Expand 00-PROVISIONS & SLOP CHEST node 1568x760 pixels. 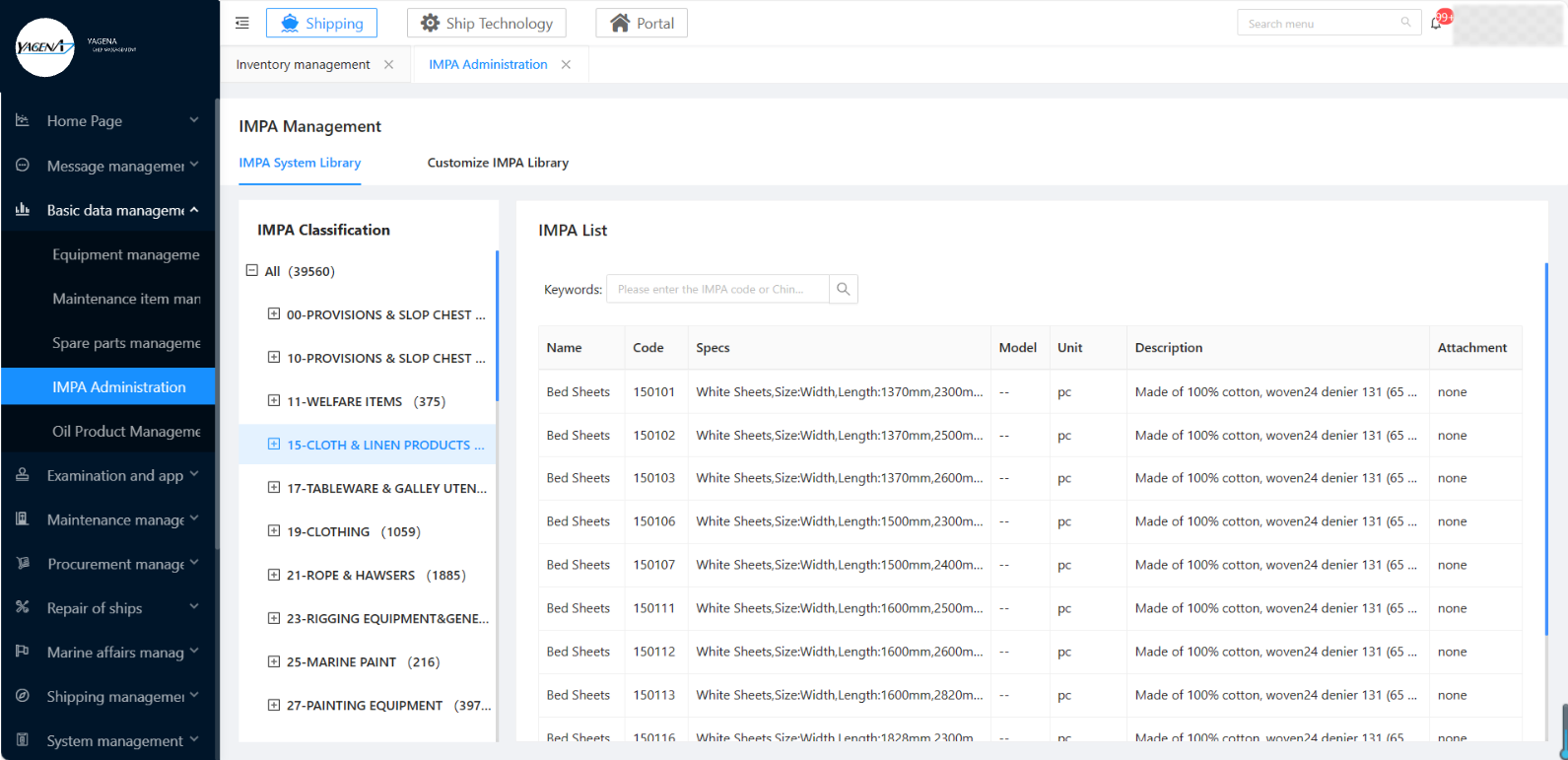[x=274, y=314]
